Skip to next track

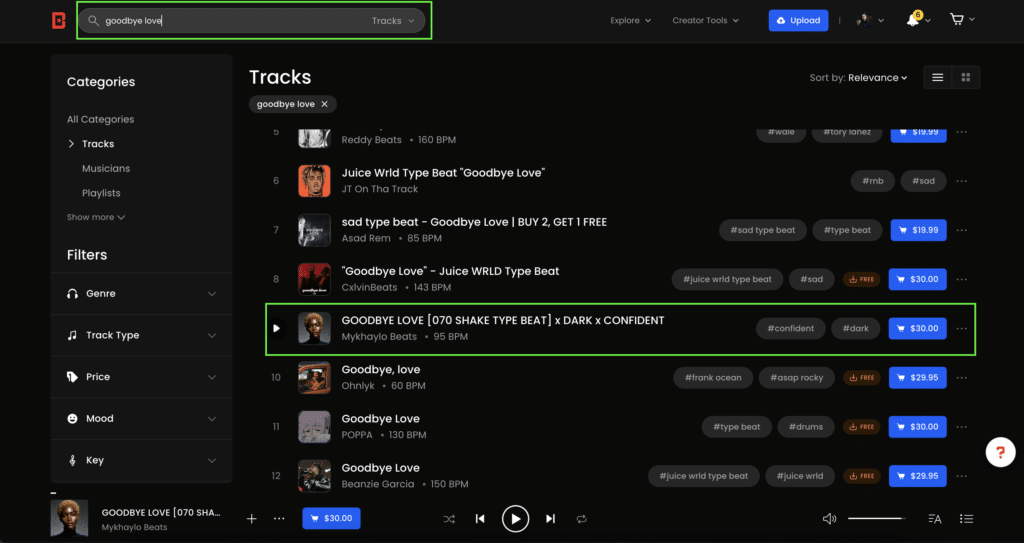551,519
